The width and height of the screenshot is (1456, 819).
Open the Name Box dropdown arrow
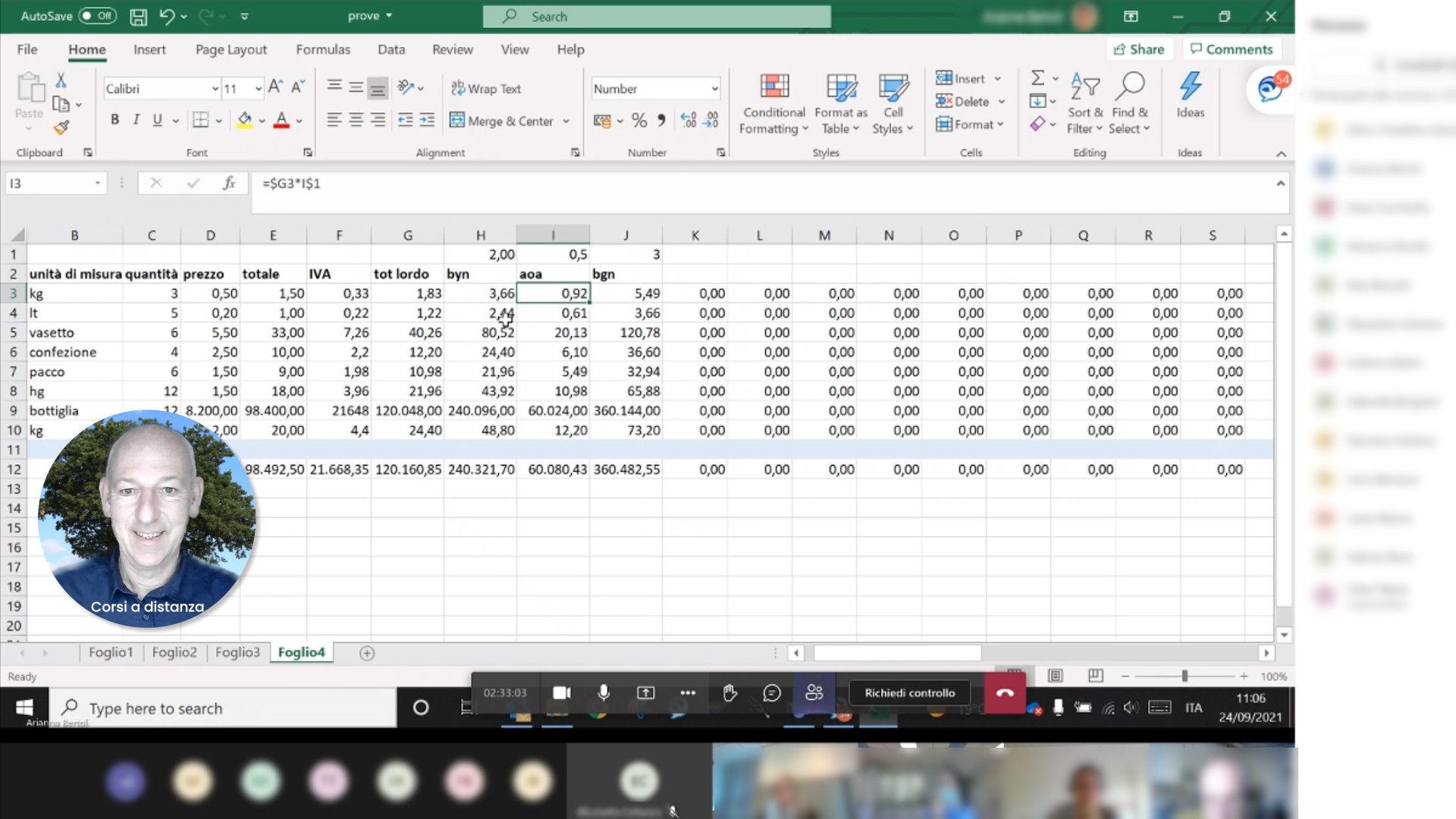click(x=98, y=183)
